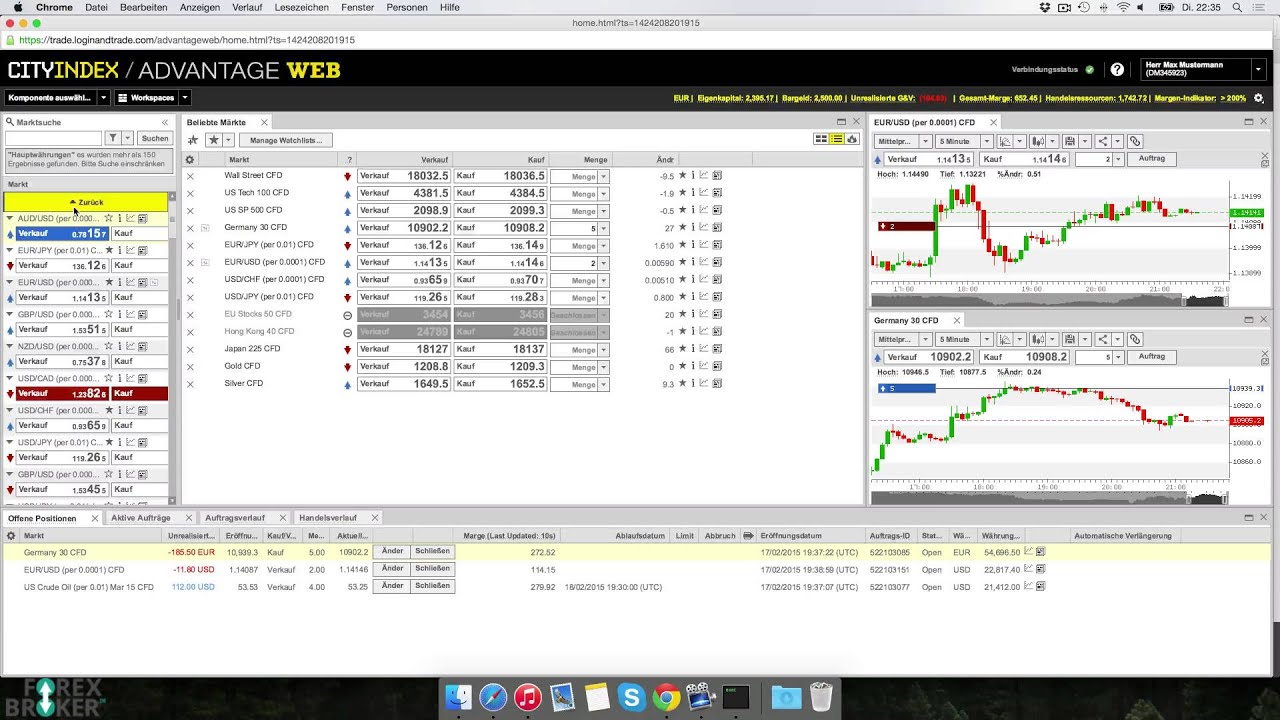Click the EUR/USD chart time range slider bar
Image resolution: width=1280 pixels, height=720 pixels.
1049,301
